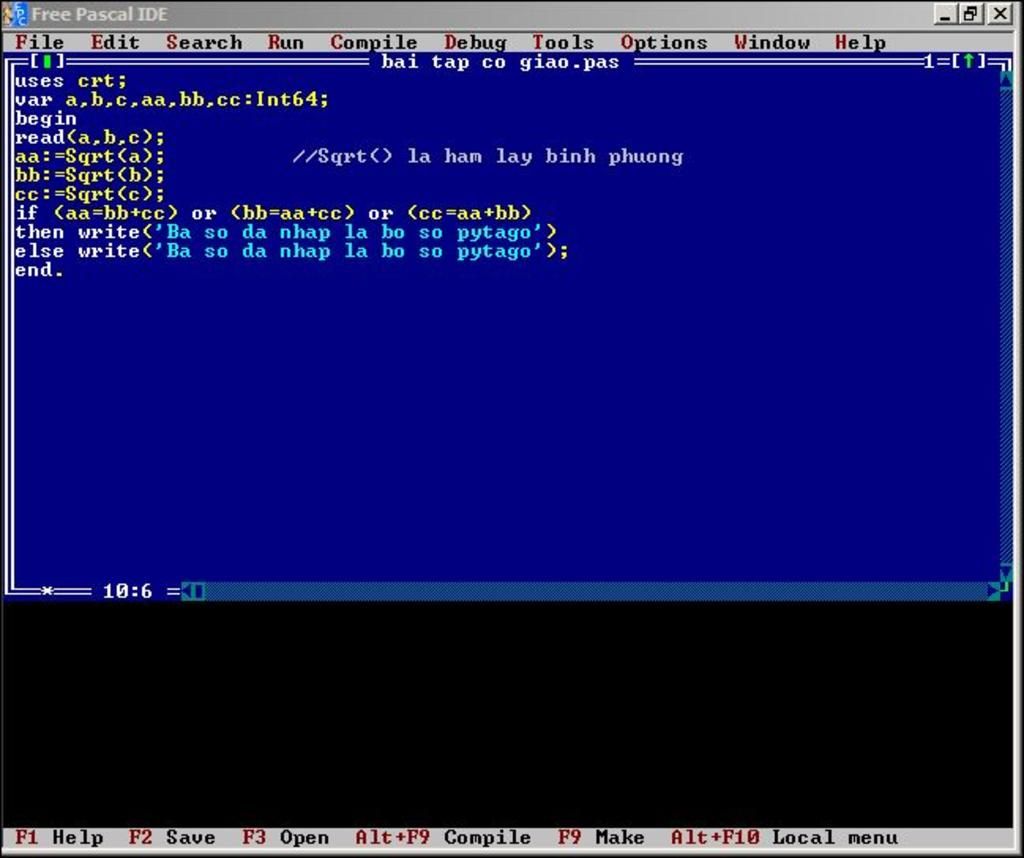Screen dimensions: 1024x858
Task: Click the horizontal scrollbar left arrow
Action: tap(186, 592)
